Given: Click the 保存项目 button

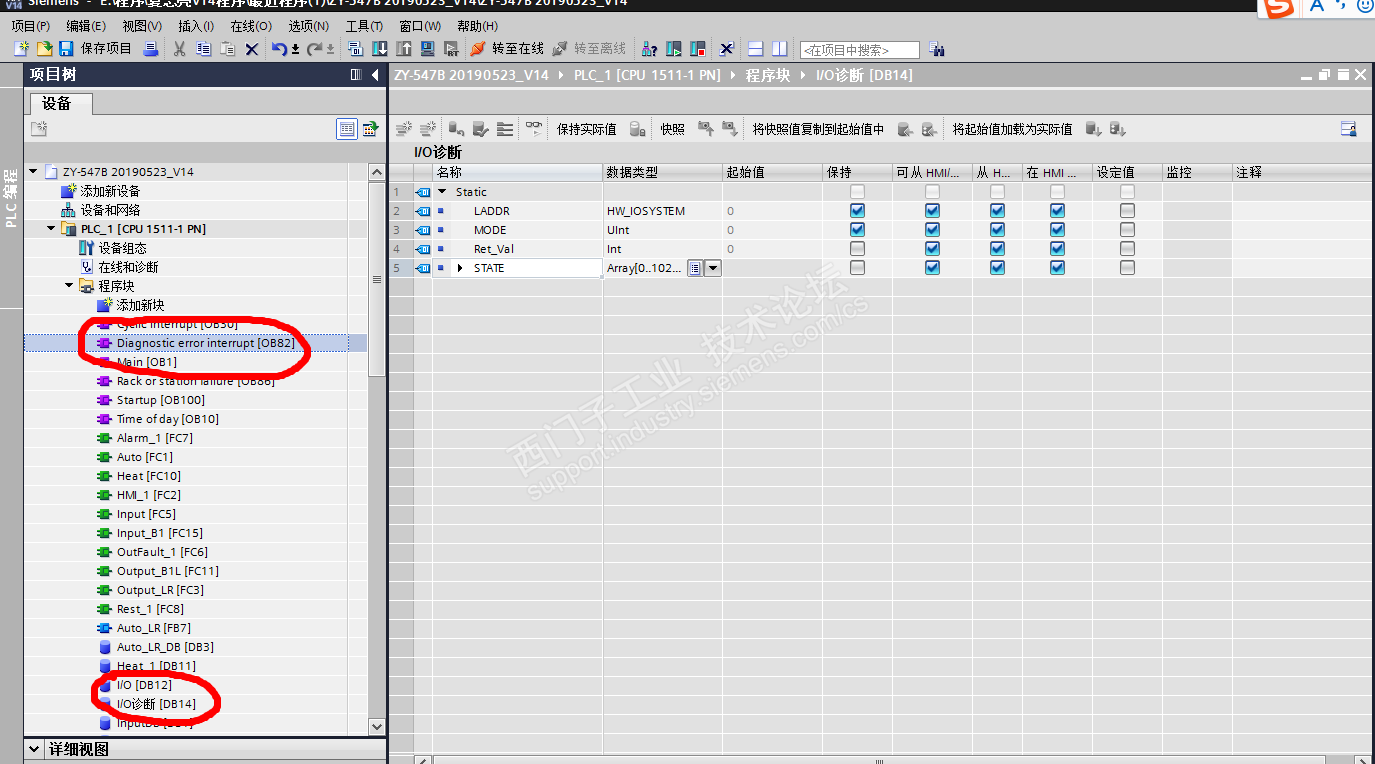Looking at the screenshot, I should 96,49.
